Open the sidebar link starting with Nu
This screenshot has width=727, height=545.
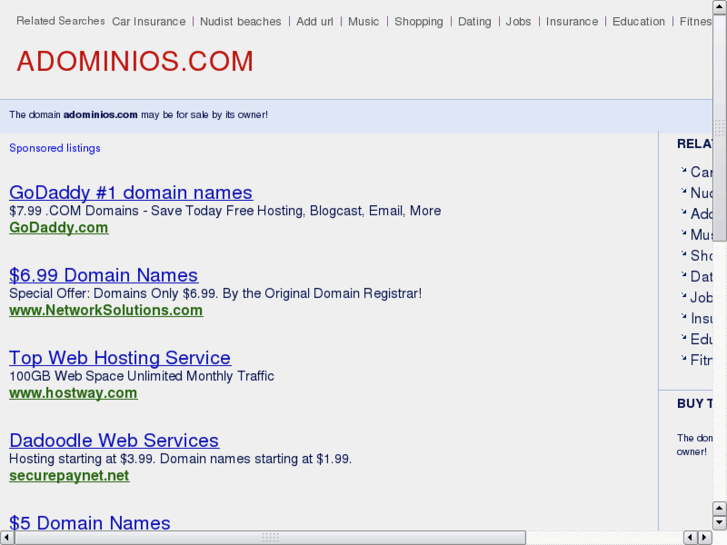(x=701, y=193)
